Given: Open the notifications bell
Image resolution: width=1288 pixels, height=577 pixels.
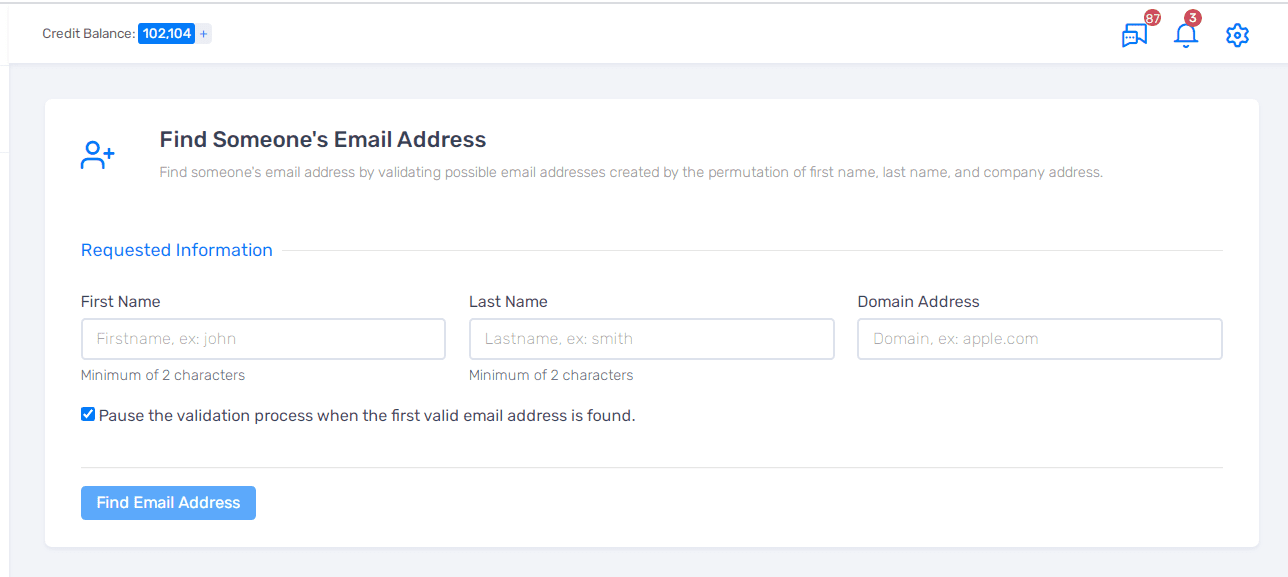Looking at the screenshot, I should (x=1185, y=37).
